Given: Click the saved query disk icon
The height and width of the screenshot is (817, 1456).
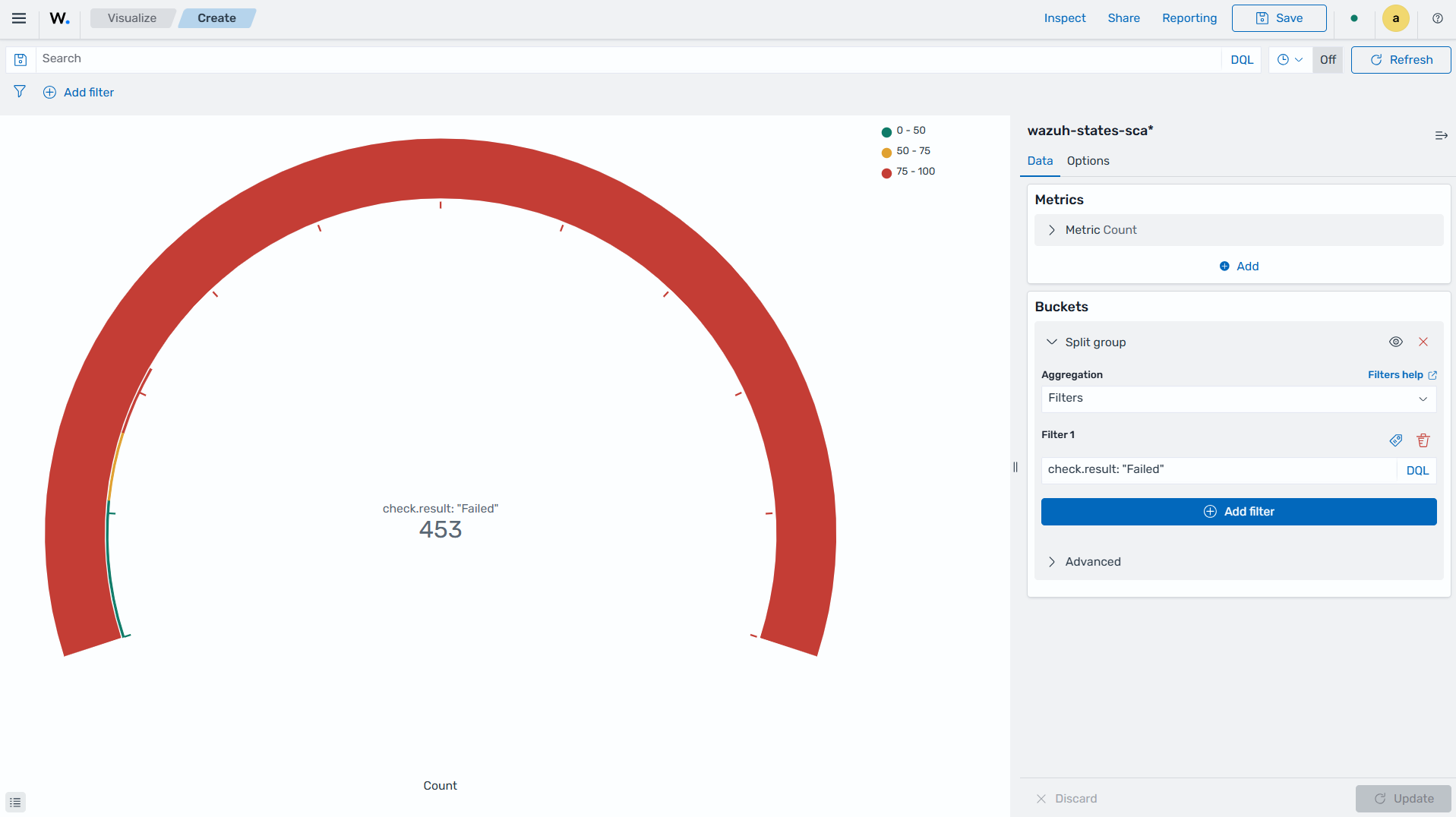Looking at the screenshot, I should [21, 60].
